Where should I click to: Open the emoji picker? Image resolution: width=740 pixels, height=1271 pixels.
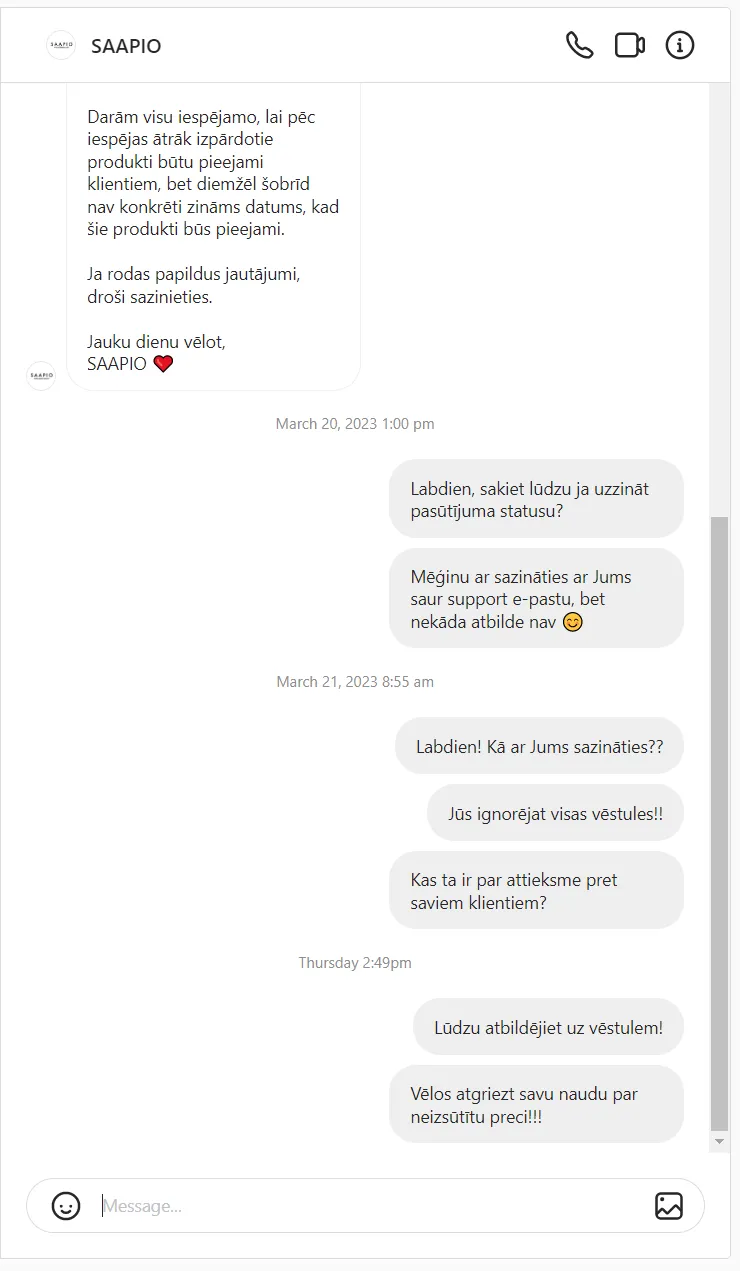click(66, 1206)
